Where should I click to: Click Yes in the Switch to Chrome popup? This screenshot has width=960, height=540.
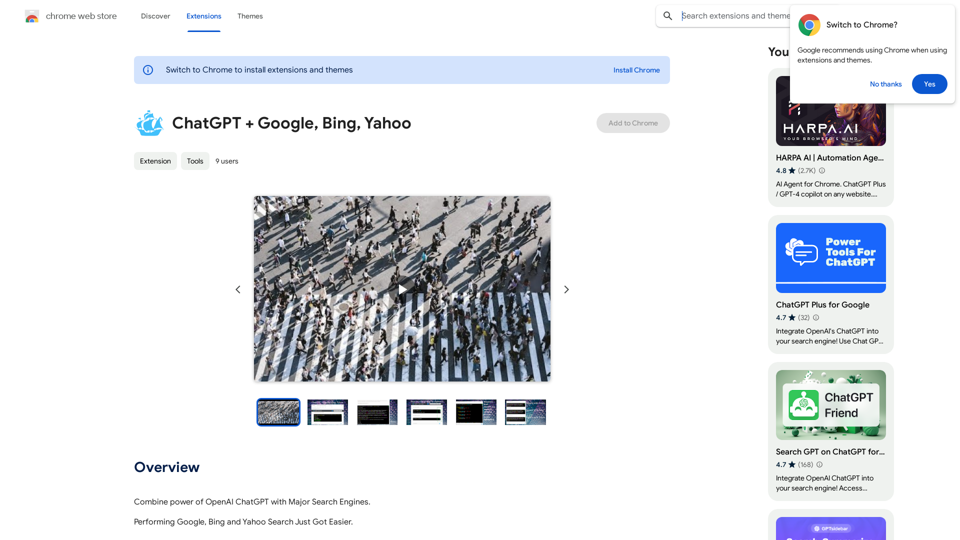click(929, 84)
